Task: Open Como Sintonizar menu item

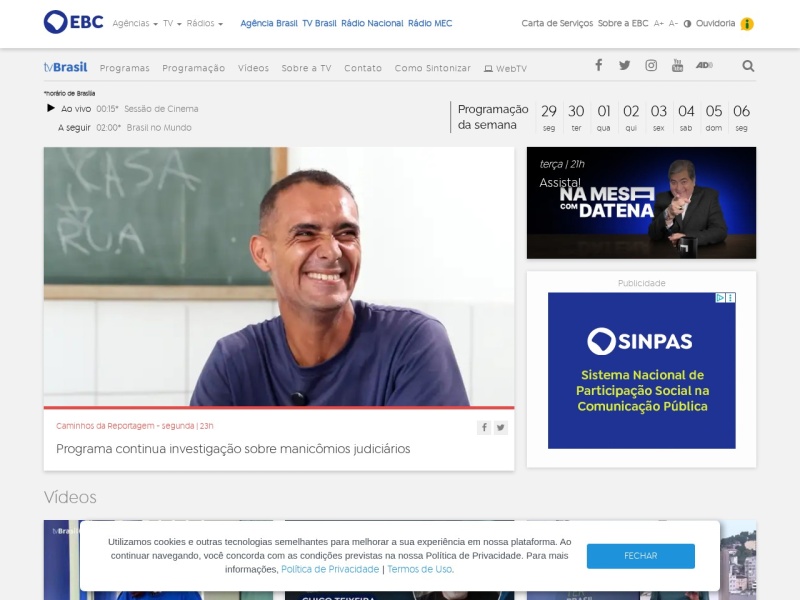Action: pos(433,68)
